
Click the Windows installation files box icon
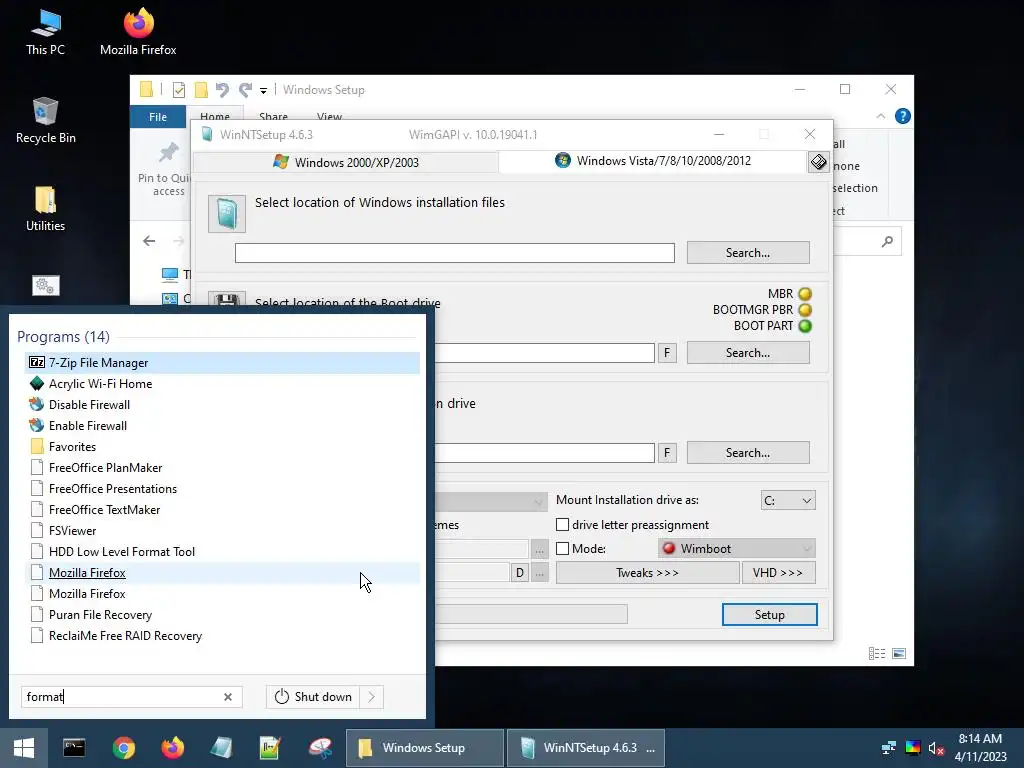pos(227,214)
